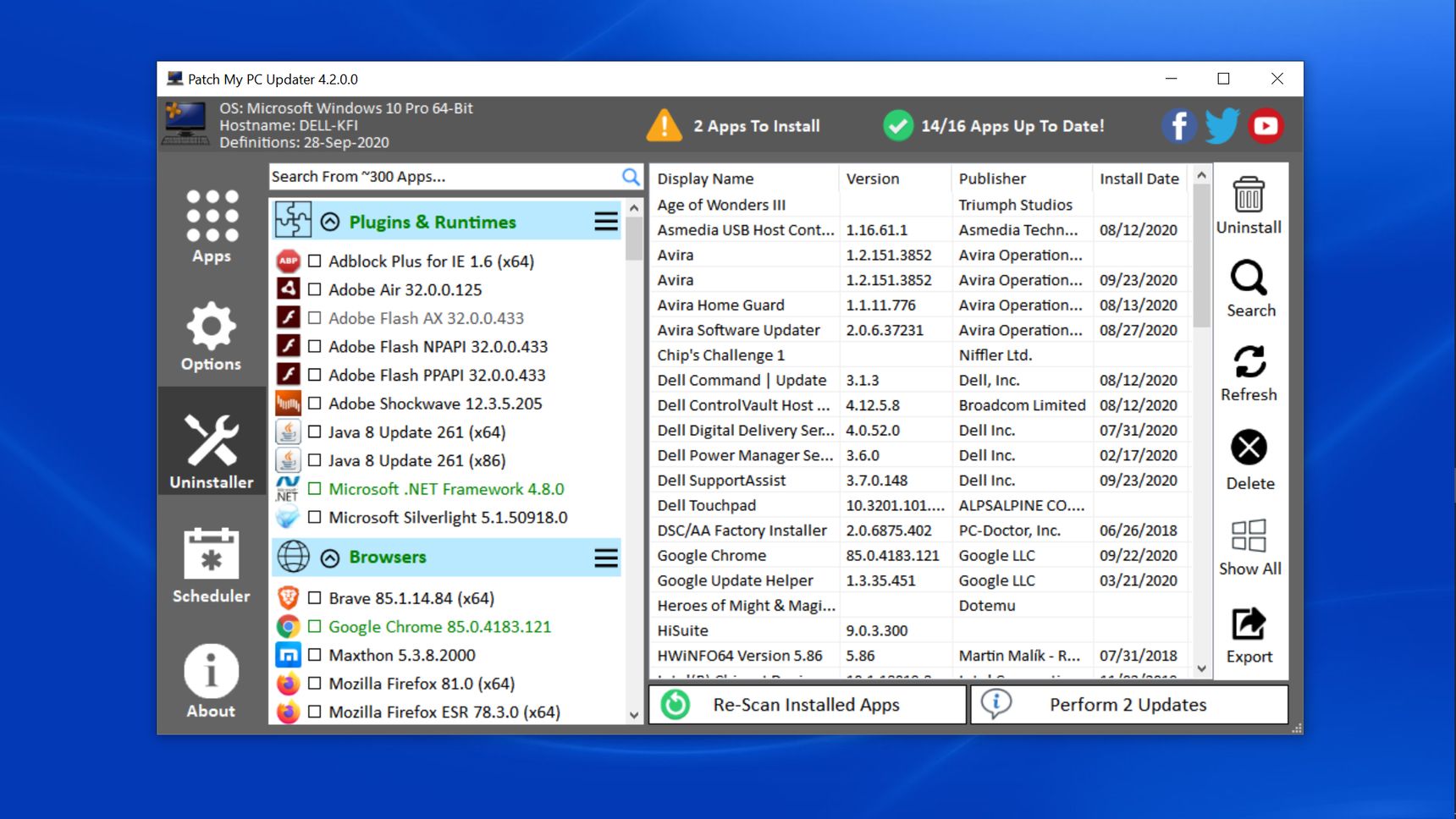Screen dimensions: 1456x819
Task: Click the Google Chrome logo icon
Action: (288, 627)
